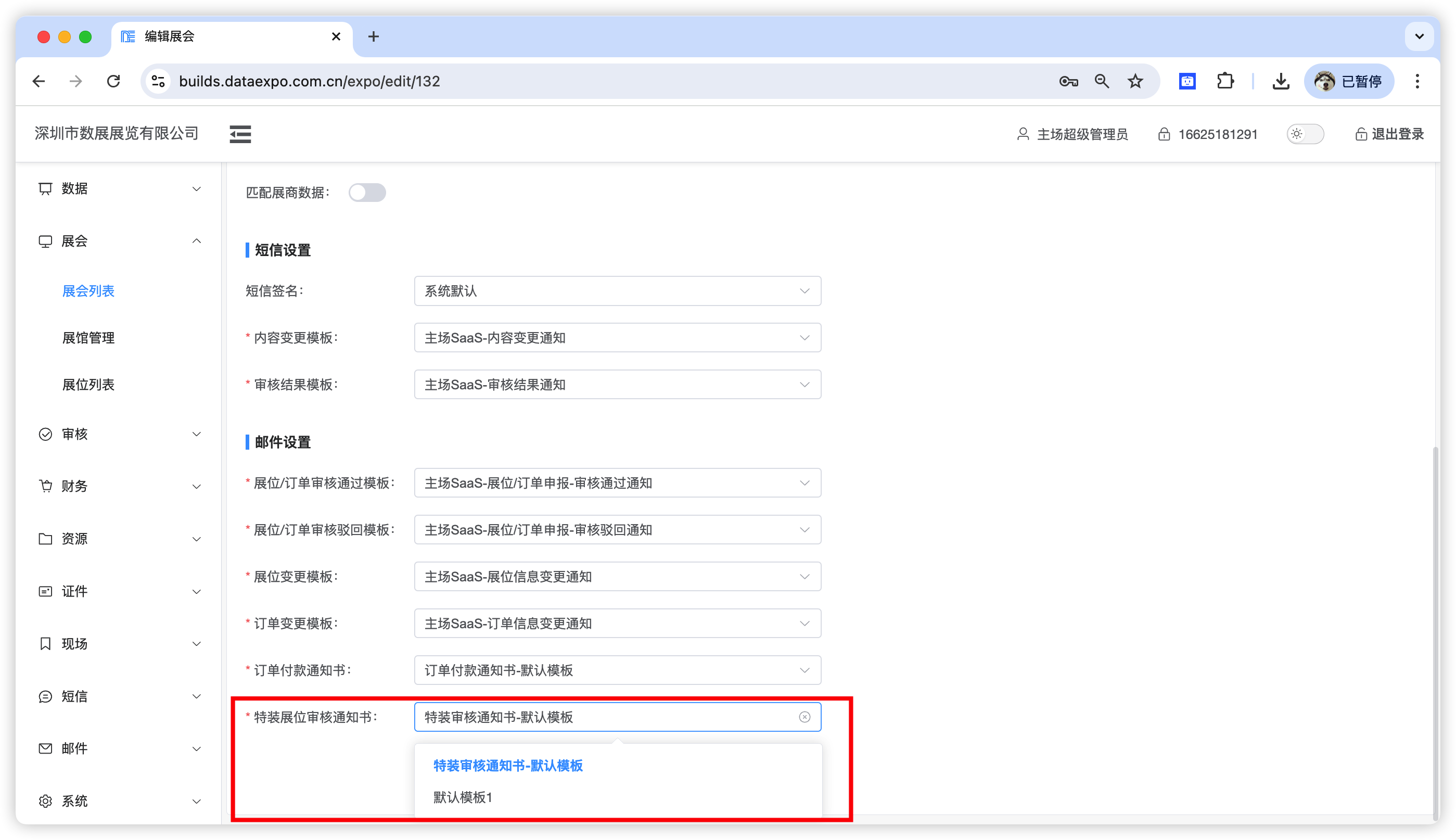The width and height of the screenshot is (1456, 840).
Task: Open the 短信签名 dropdown
Action: [617, 291]
